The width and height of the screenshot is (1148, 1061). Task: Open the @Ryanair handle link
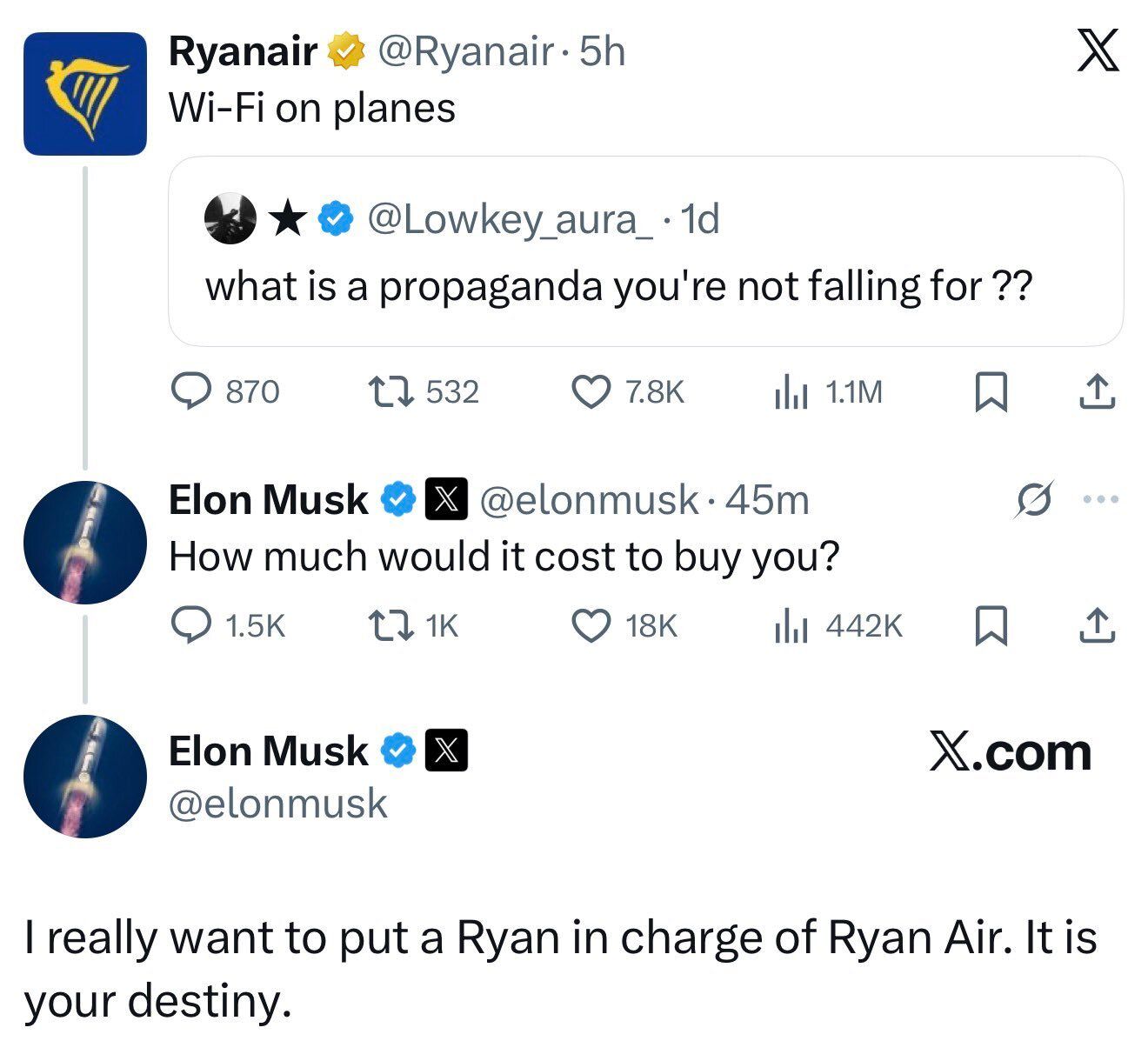464,52
